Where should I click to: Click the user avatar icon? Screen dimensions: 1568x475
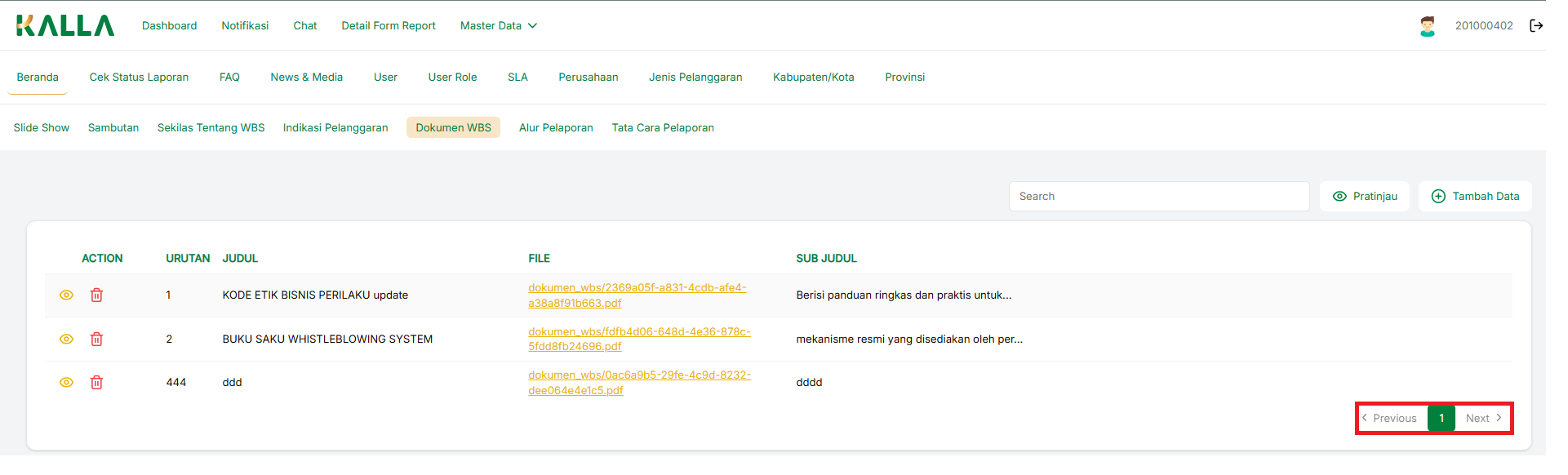pyautogui.click(x=1427, y=26)
